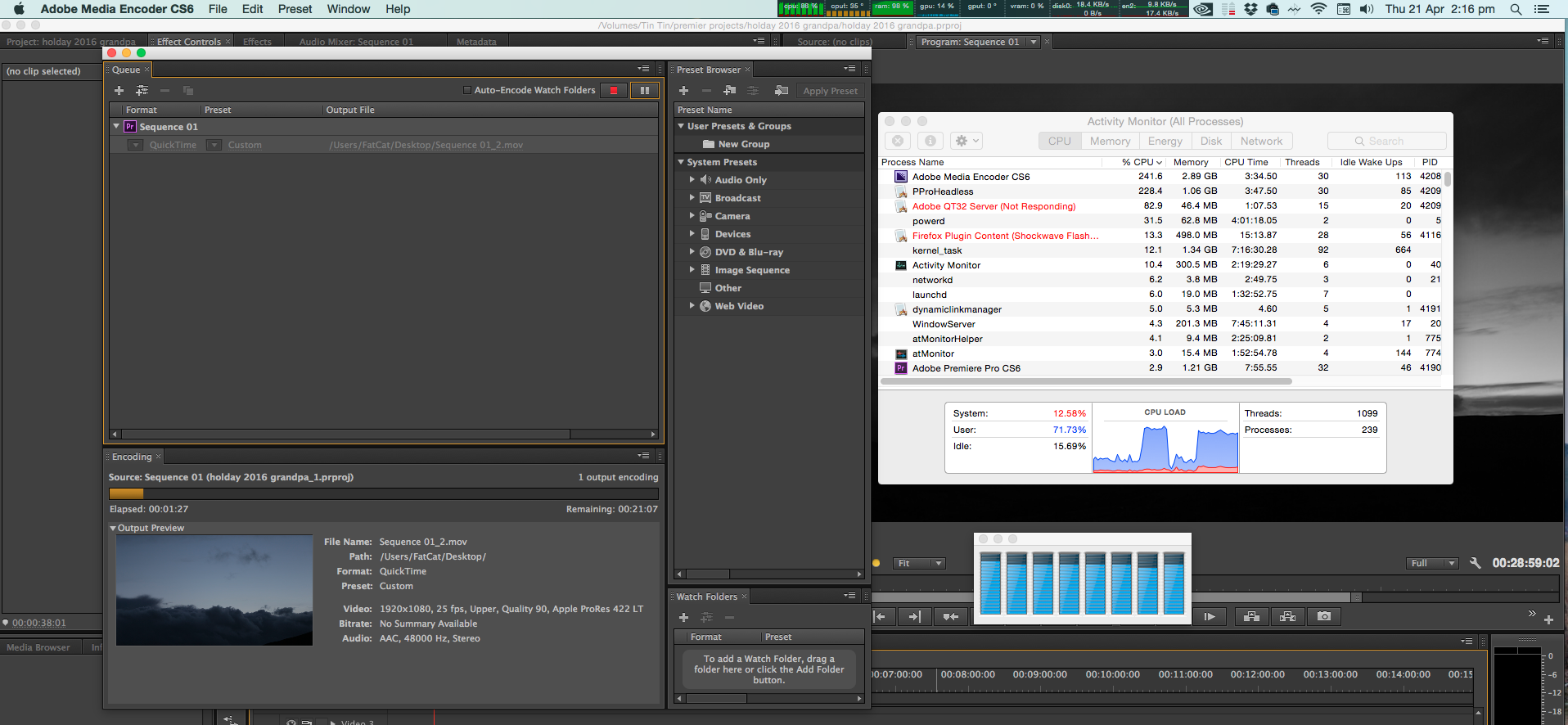Open the Queue panel menu
Image resolution: width=1568 pixels, height=725 pixels.
pyautogui.click(x=644, y=69)
